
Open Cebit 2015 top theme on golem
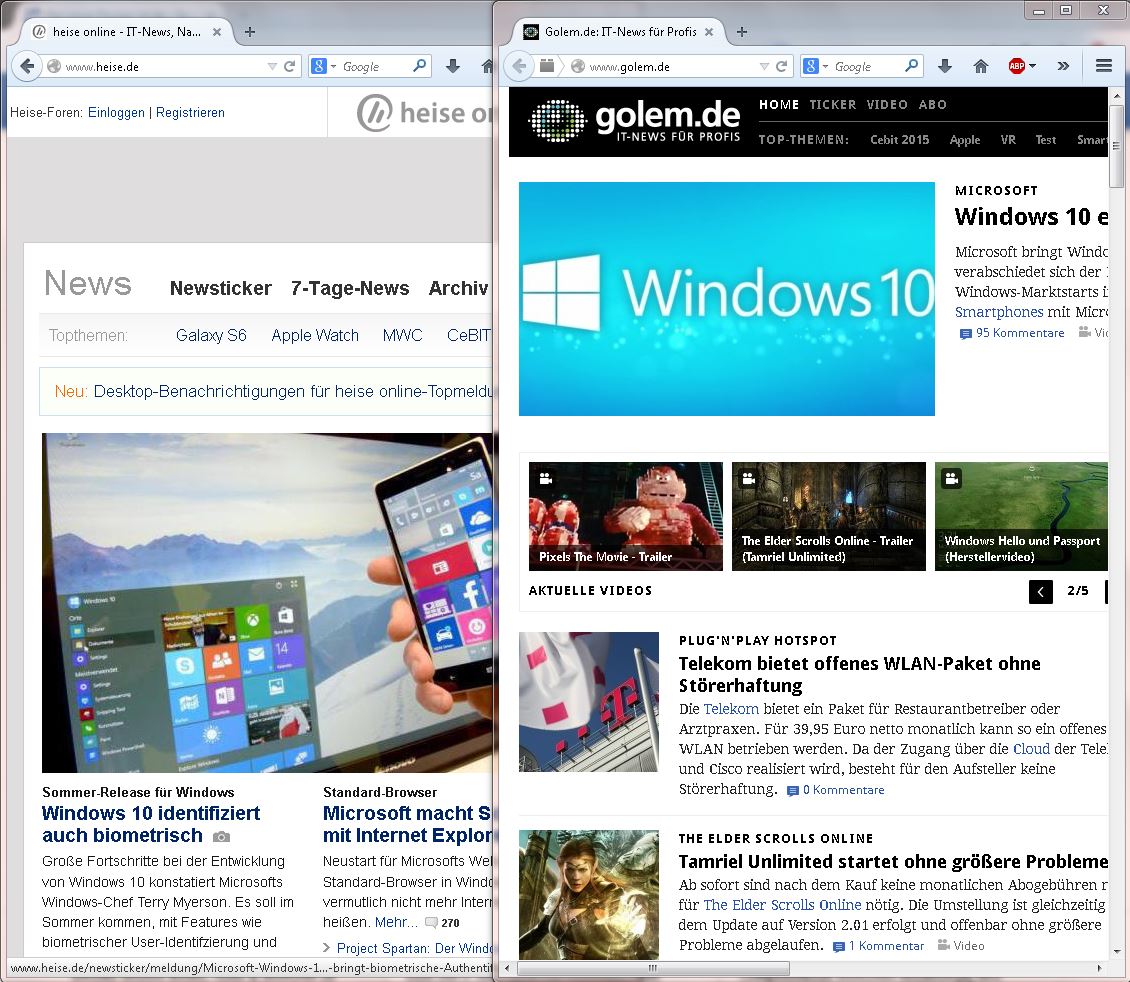[899, 140]
